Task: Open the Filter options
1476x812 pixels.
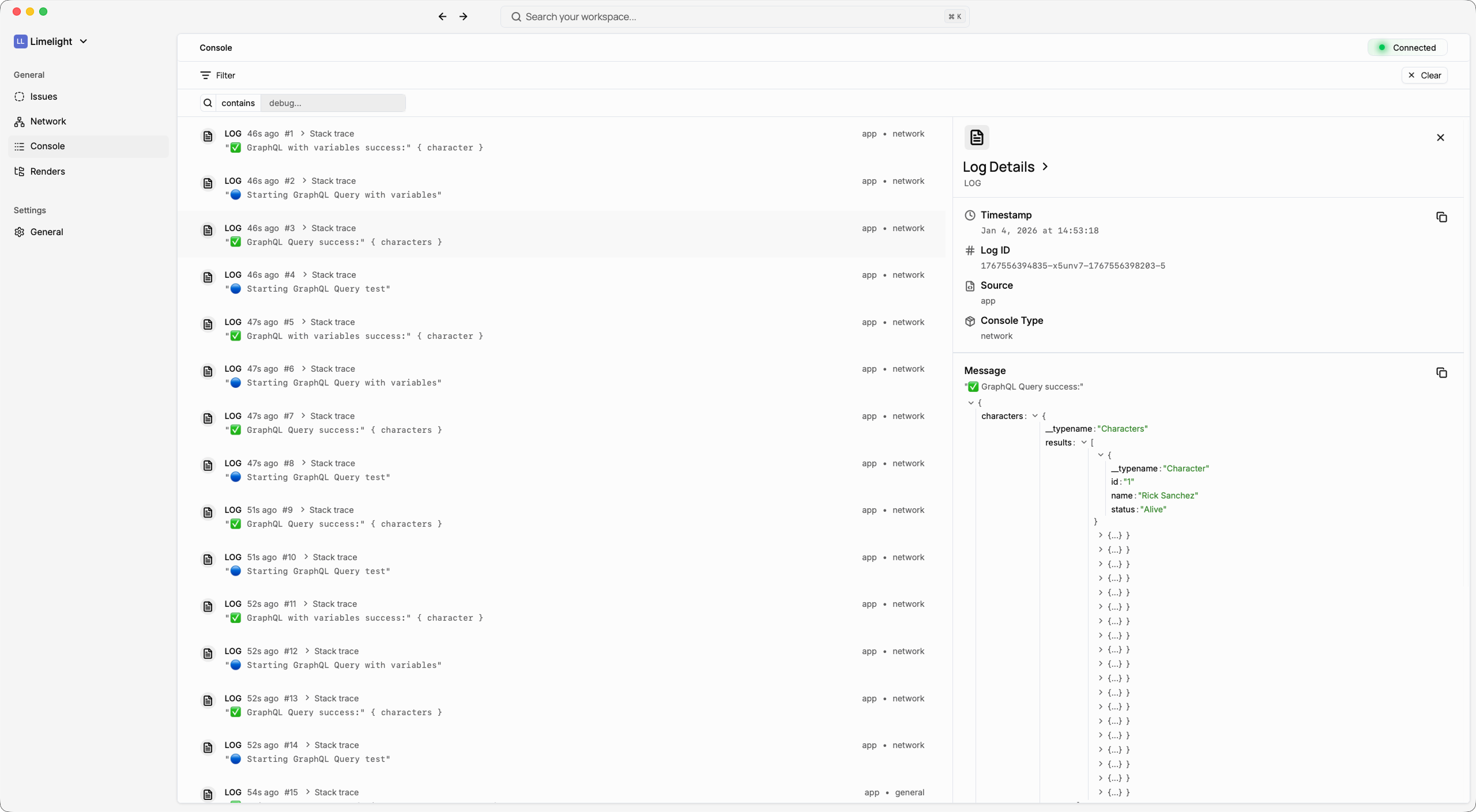Action: click(217, 75)
